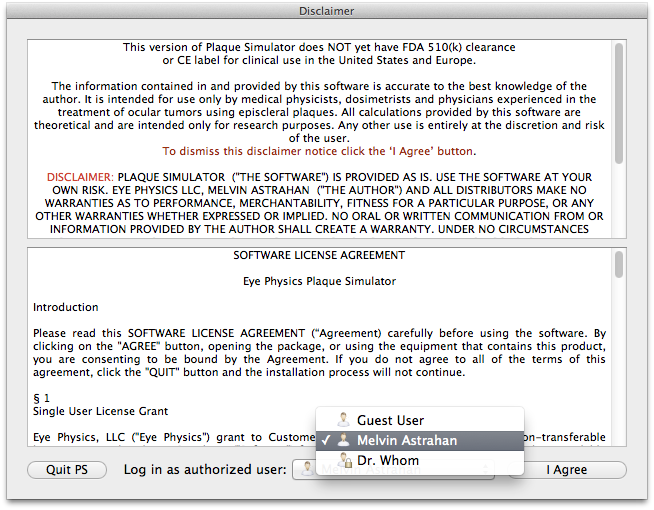Click the SOFTWARE LICENSE AGREEMENT heading
Viewport: 654px width, 510px height.
[x=319, y=256]
